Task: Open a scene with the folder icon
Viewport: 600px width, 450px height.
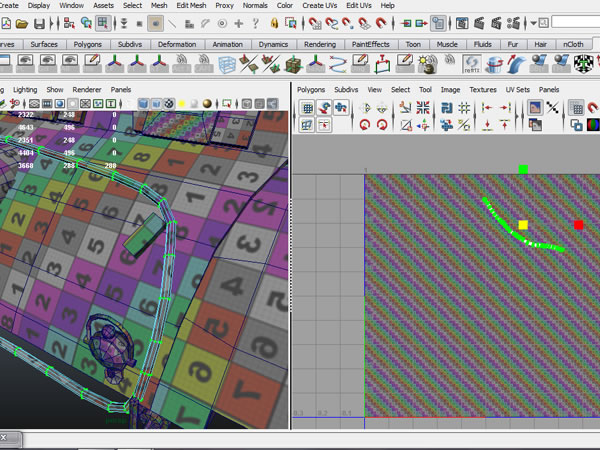Action: click(x=22, y=24)
